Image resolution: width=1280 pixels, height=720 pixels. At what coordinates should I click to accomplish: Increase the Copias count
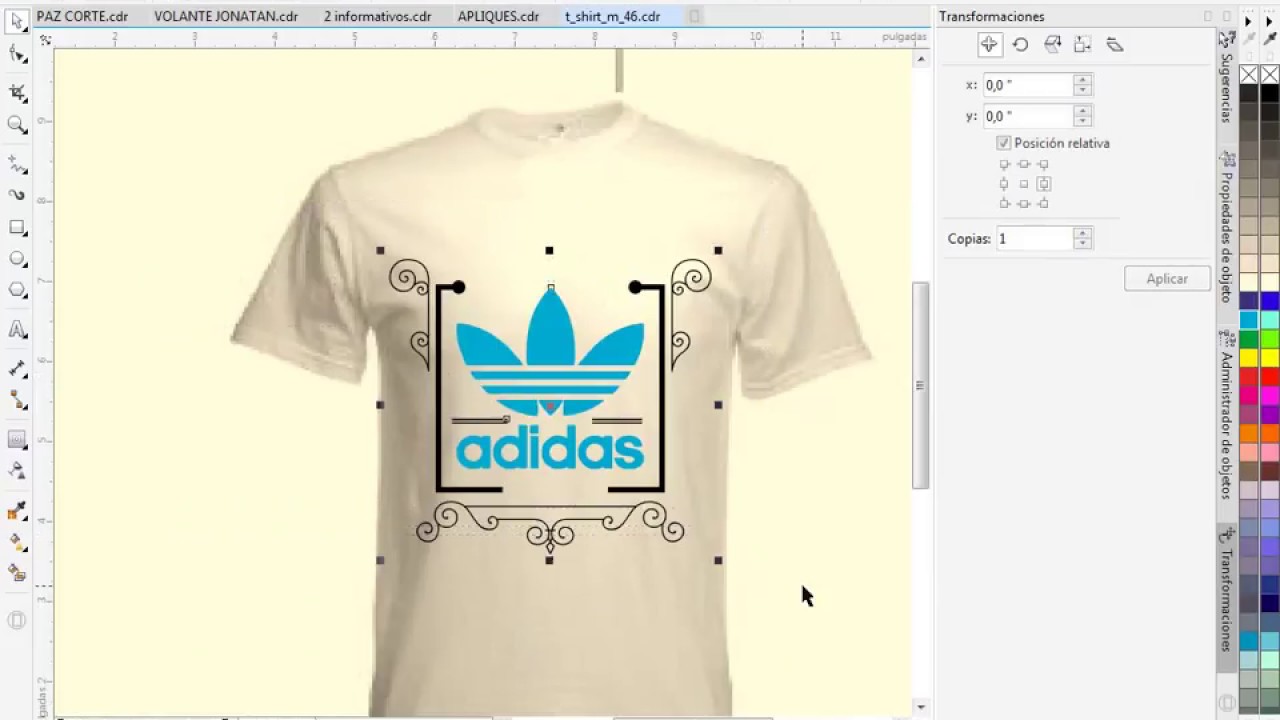tap(1082, 233)
